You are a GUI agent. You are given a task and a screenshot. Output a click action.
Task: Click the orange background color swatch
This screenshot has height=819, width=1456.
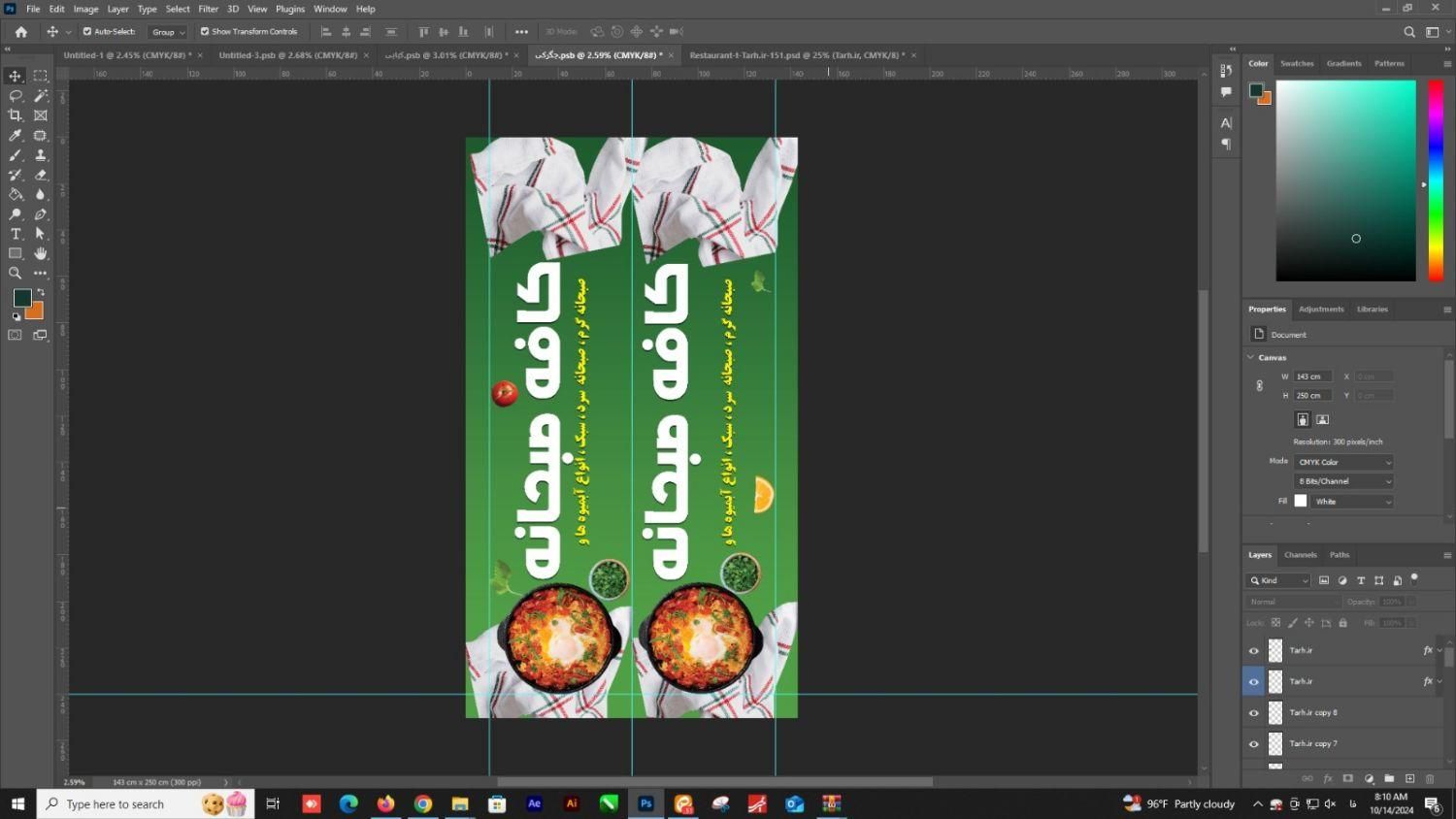36,312
